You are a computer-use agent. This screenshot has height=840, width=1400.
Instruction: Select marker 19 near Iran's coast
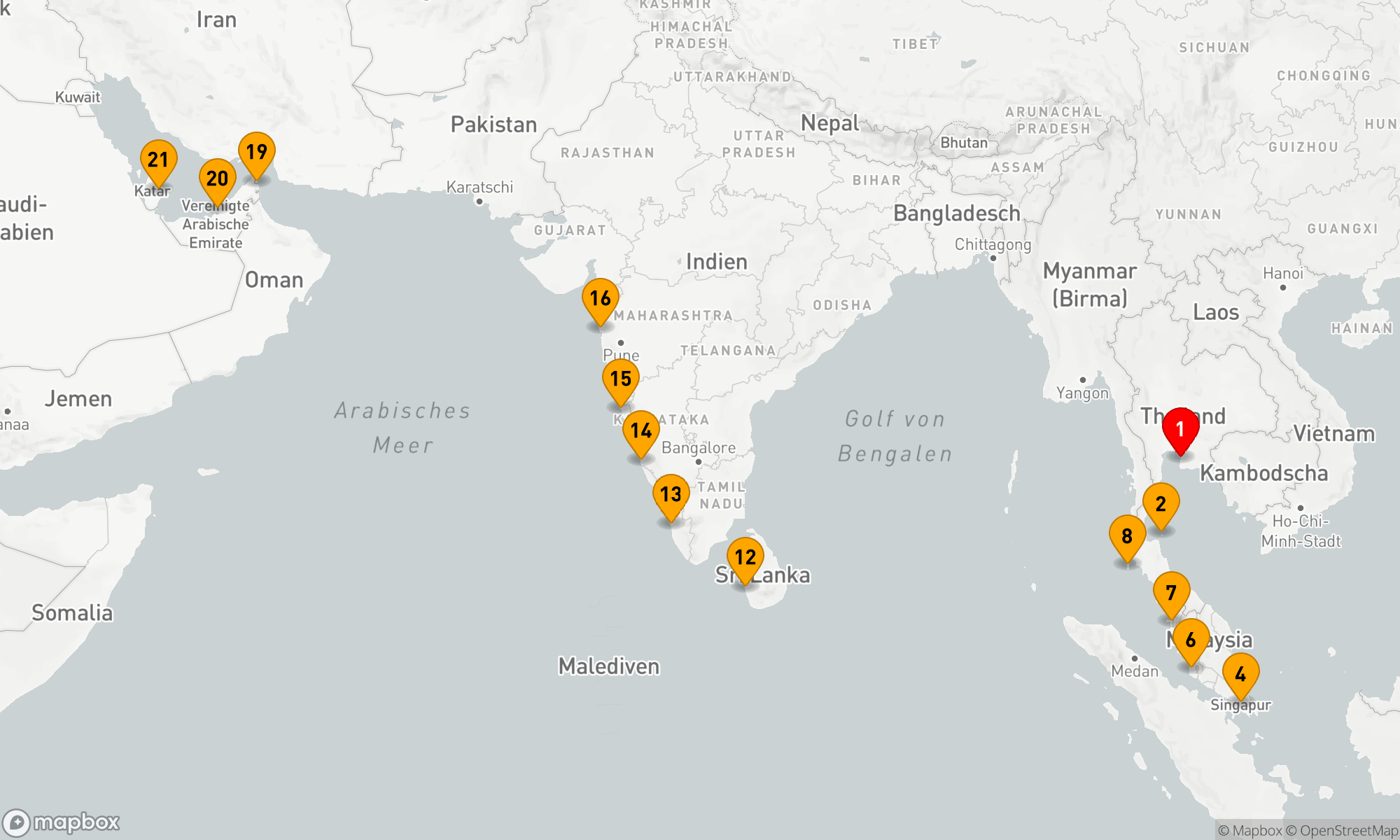(x=257, y=152)
